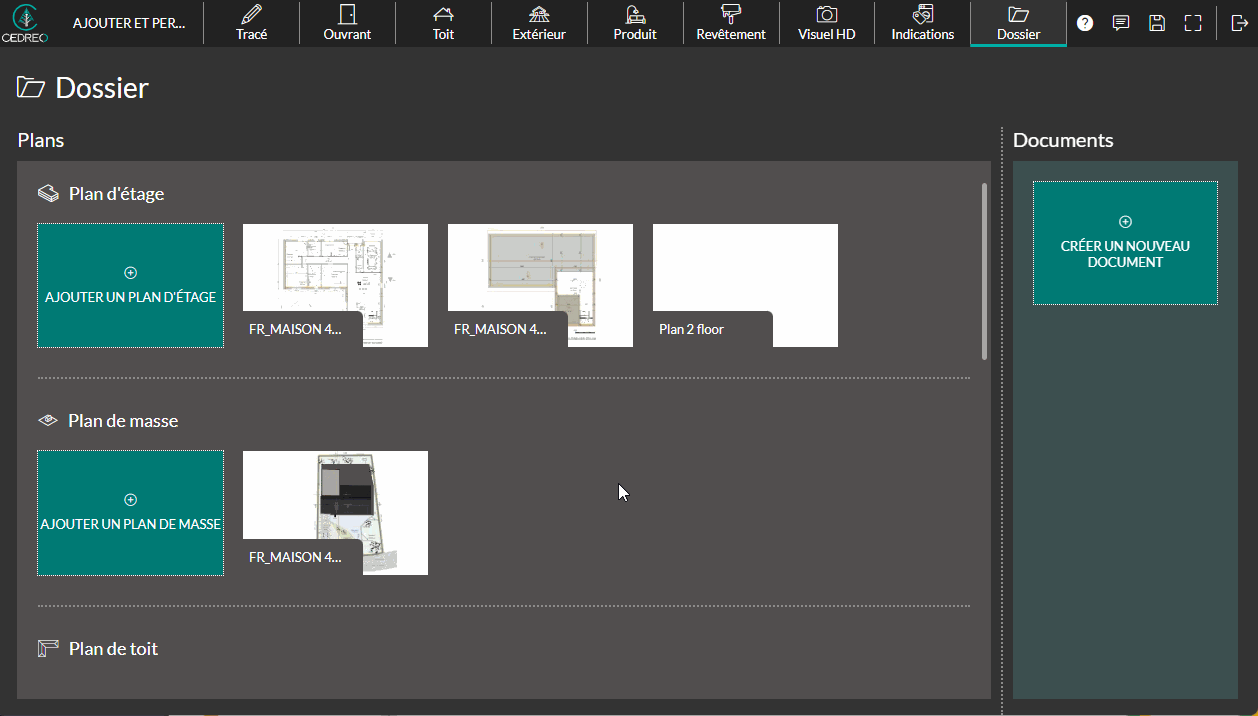The height and width of the screenshot is (716, 1258).
Task: Open the Plan 2 floor thumbnail
Action: coord(745,285)
